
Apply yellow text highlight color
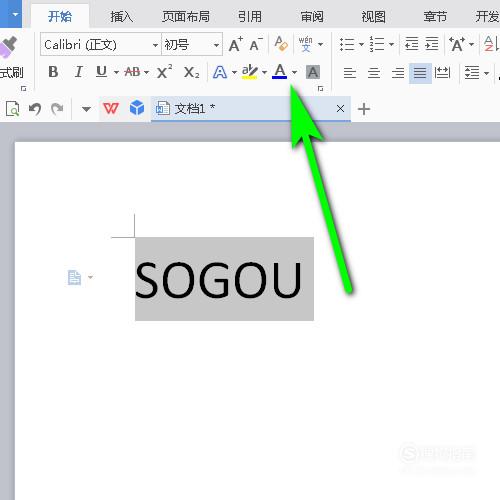coord(250,72)
